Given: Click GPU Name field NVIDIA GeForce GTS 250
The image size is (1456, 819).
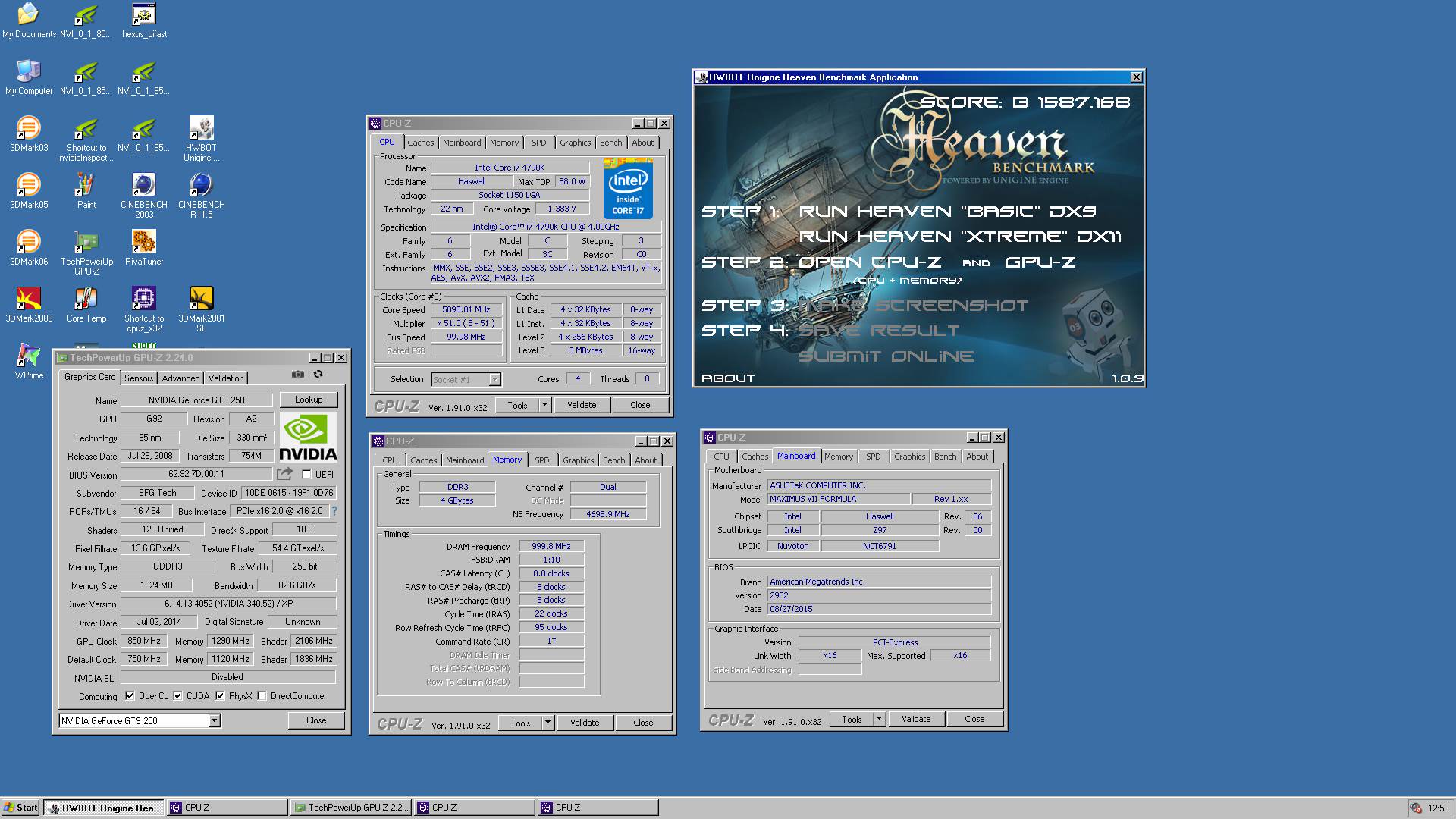Looking at the screenshot, I should pyautogui.click(x=196, y=400).
